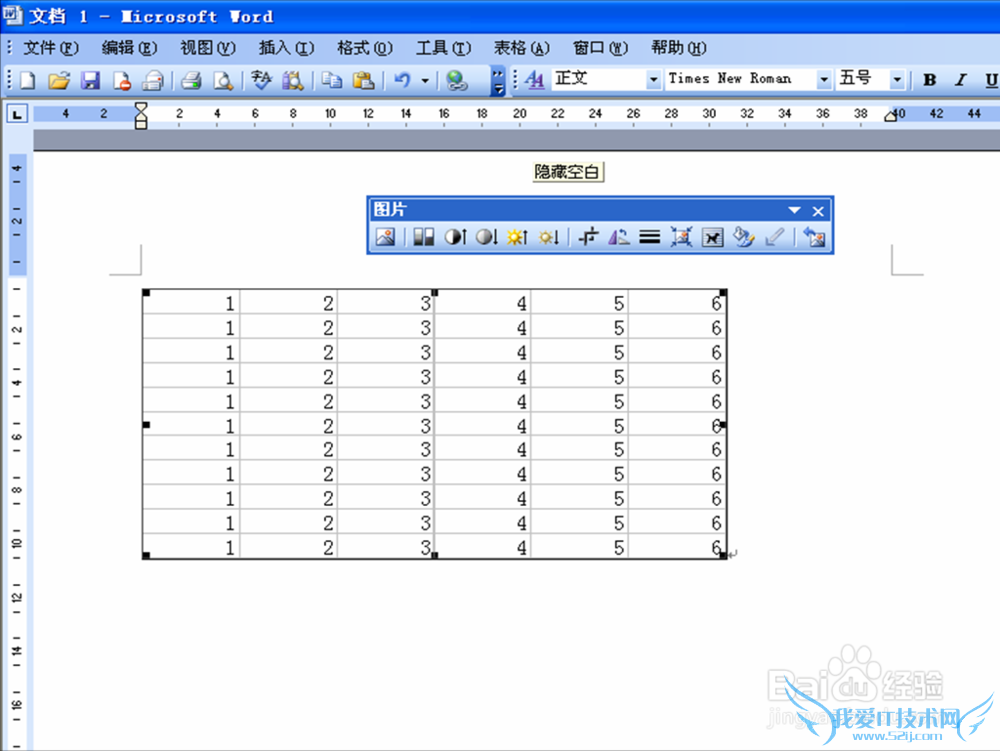Screen dimensions: 1000x751
Task: Open text wrapping options
Action: tap(712, 237)
